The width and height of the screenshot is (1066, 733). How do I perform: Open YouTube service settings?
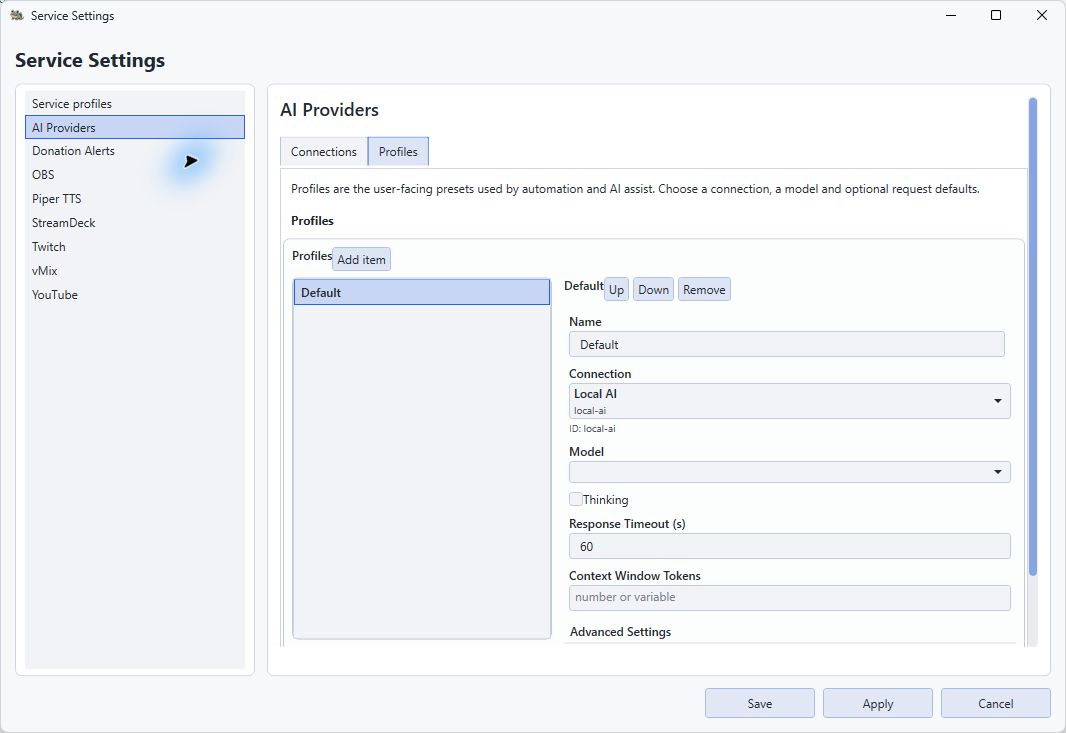point(135,294)
